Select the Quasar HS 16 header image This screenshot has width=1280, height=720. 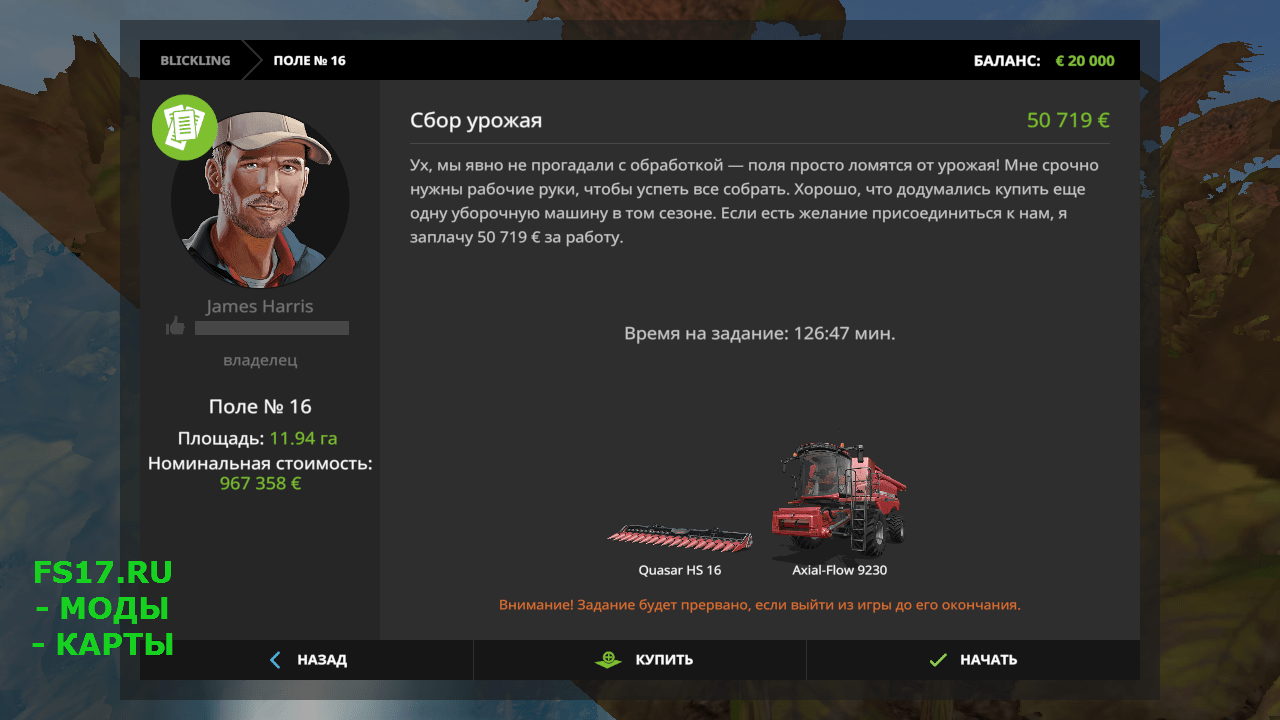click(680, 536)
